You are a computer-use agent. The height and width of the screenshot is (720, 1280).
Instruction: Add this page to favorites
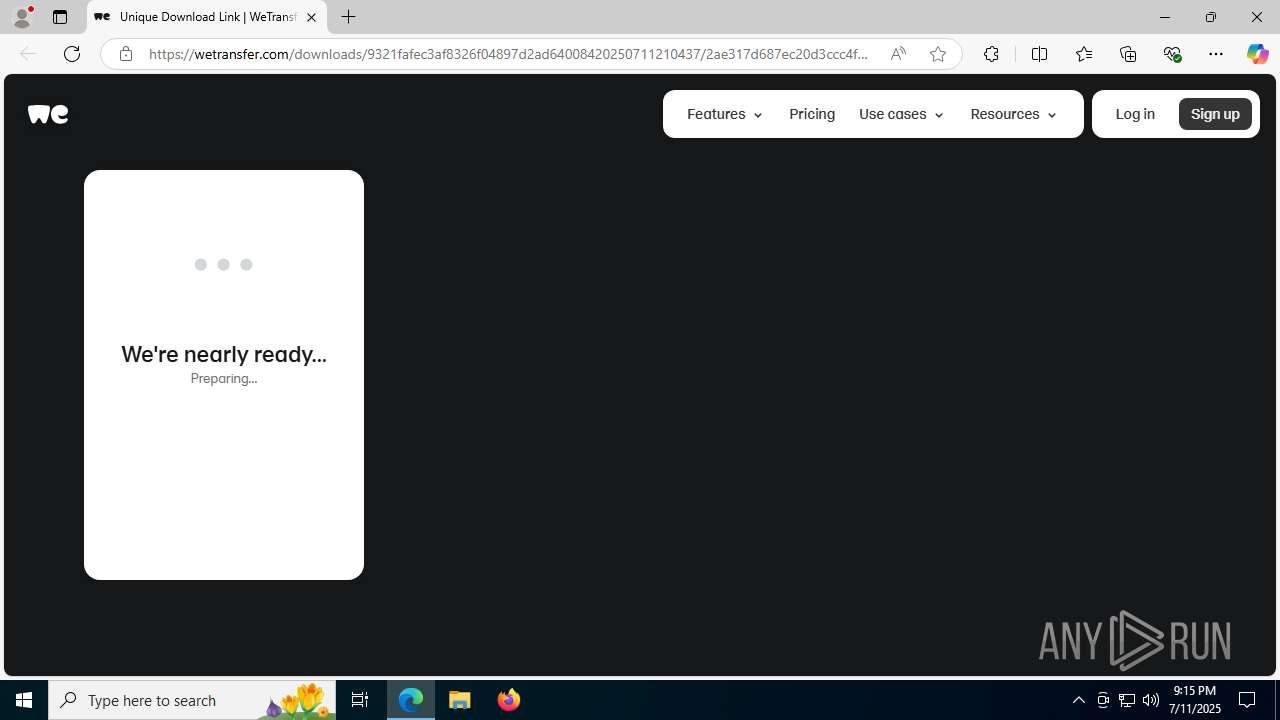(938, 54)
